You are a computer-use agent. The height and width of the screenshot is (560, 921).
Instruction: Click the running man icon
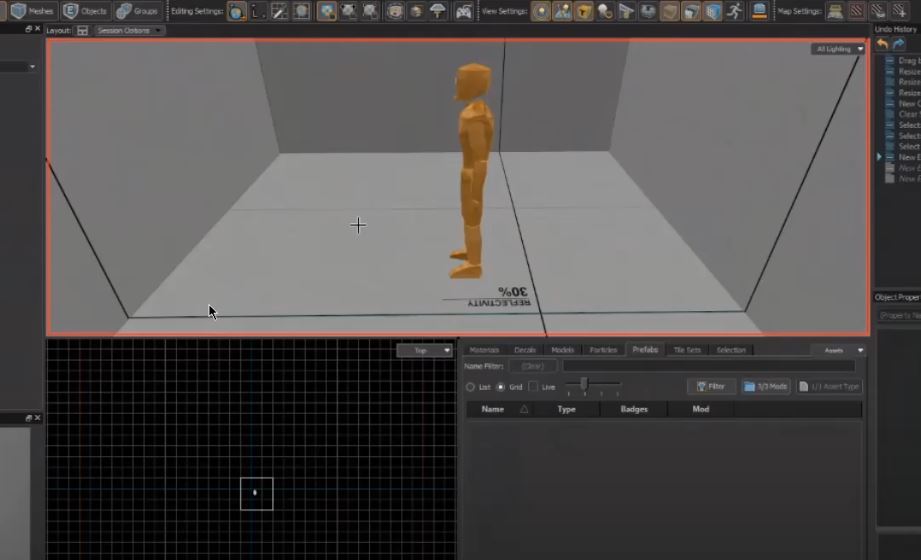point(735,11)
